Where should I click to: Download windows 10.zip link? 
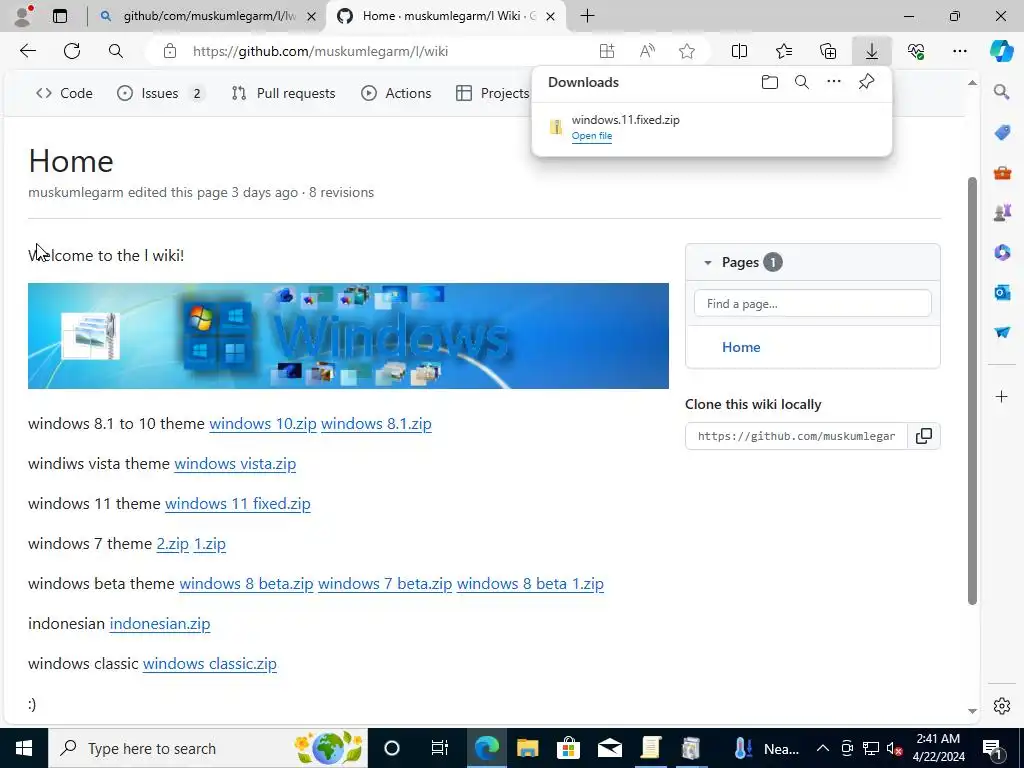(263, 424)
